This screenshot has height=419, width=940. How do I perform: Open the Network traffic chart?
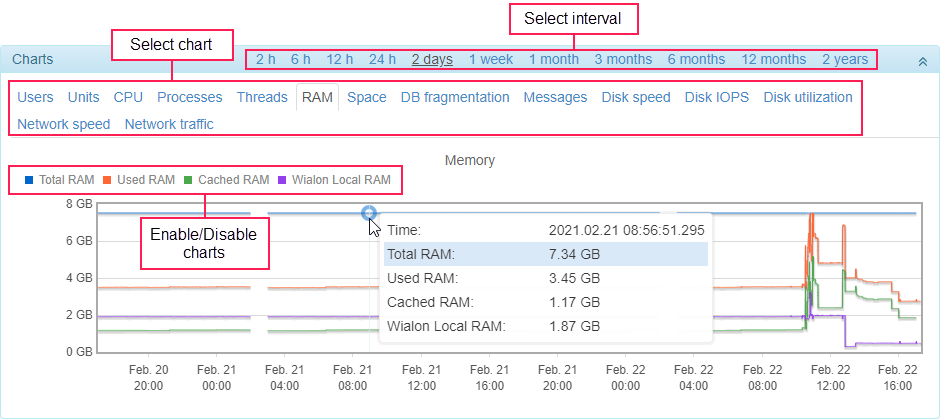click(x=169, y=124)
